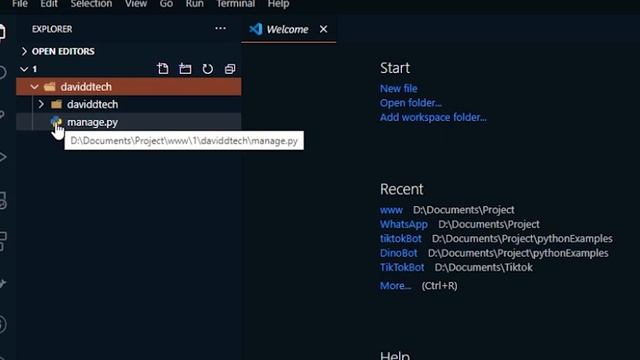Open the File menu
Screen dimensions: 640x360
(x=20, y=4)
